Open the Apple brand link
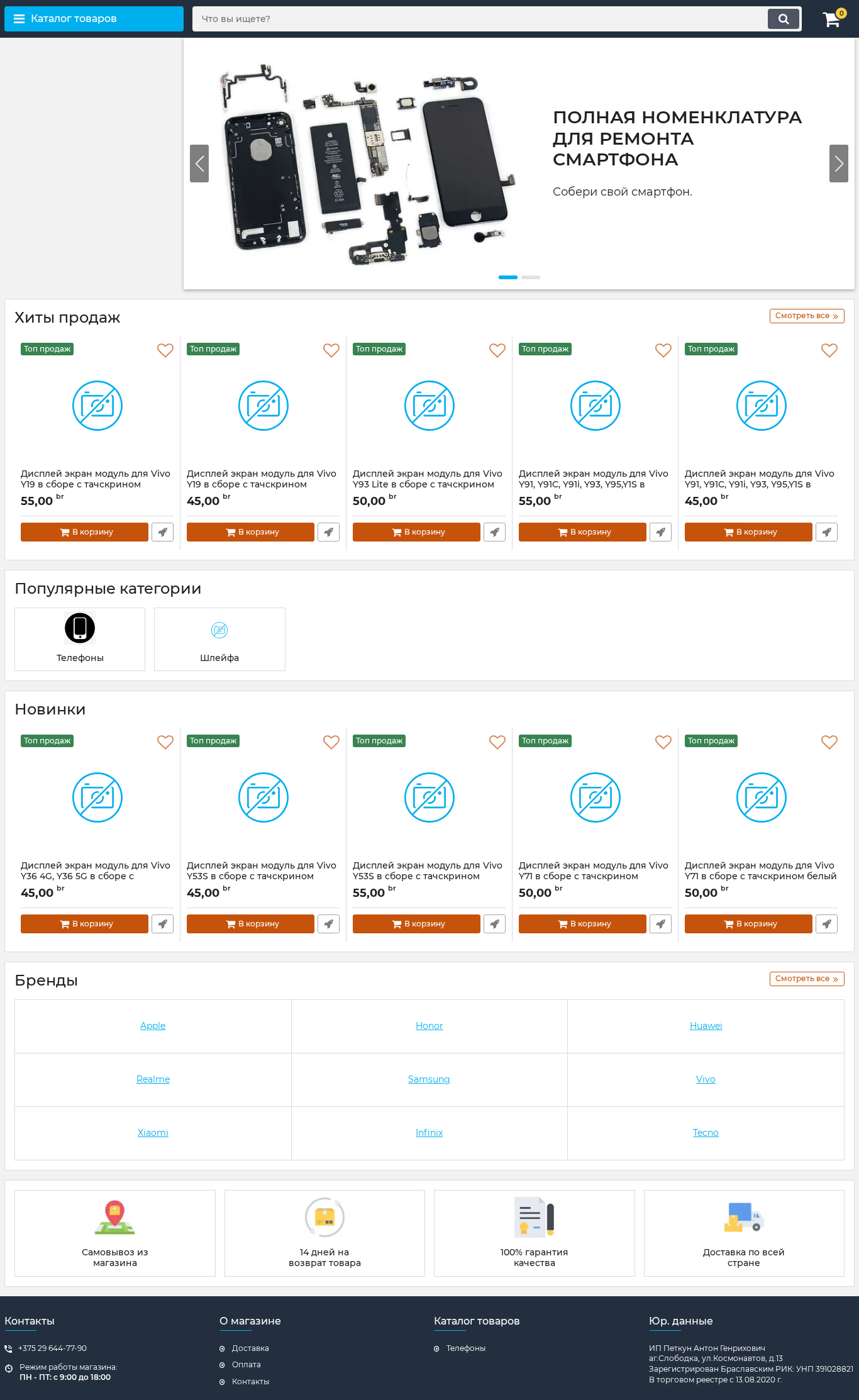This screenshot has height=1400, width=859. click(153, 1026)
